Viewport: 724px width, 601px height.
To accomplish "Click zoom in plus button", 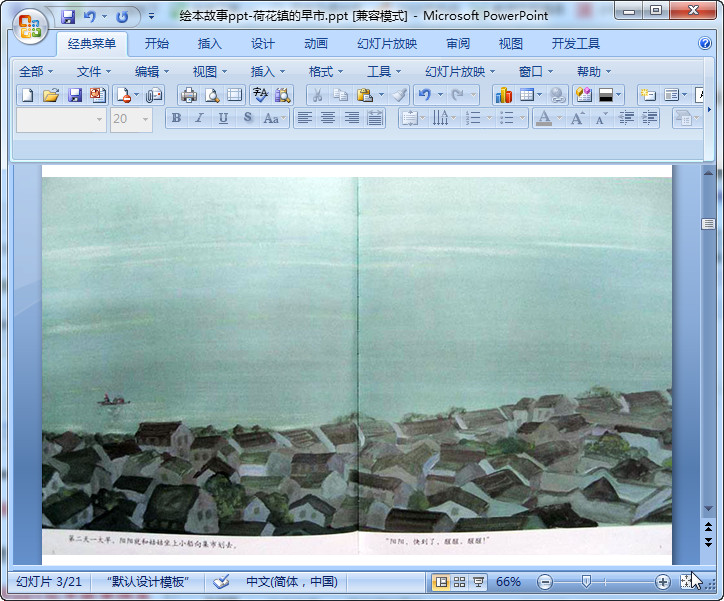I will pos(663,582).
